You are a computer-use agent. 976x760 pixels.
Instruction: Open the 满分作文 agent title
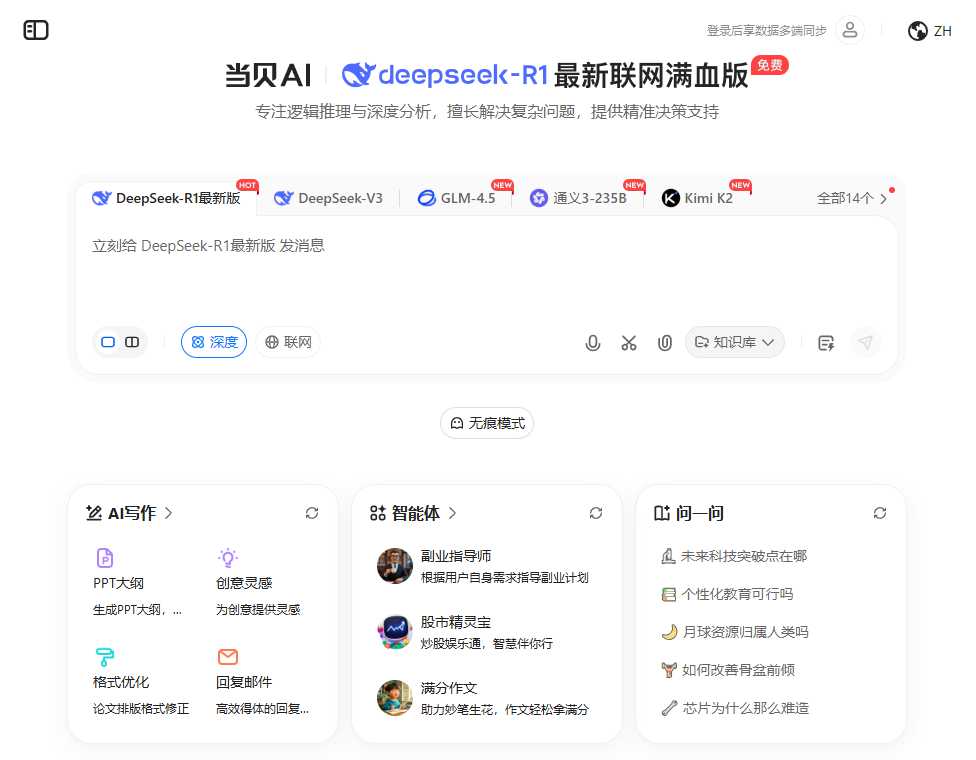449,688
